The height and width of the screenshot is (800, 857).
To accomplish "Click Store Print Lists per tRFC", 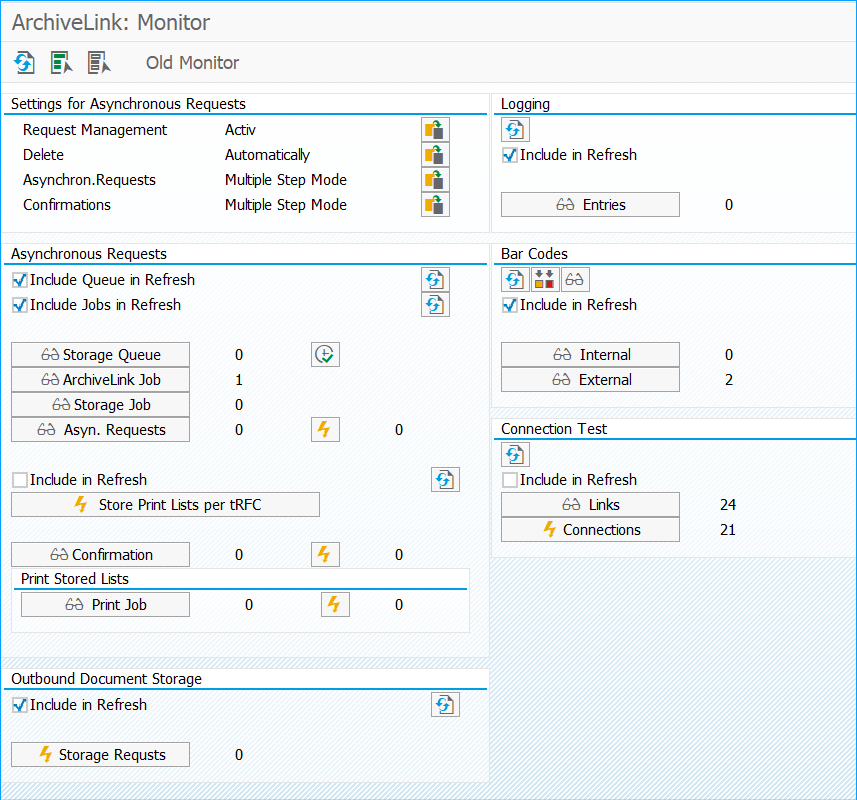I will tap(166, 504).
